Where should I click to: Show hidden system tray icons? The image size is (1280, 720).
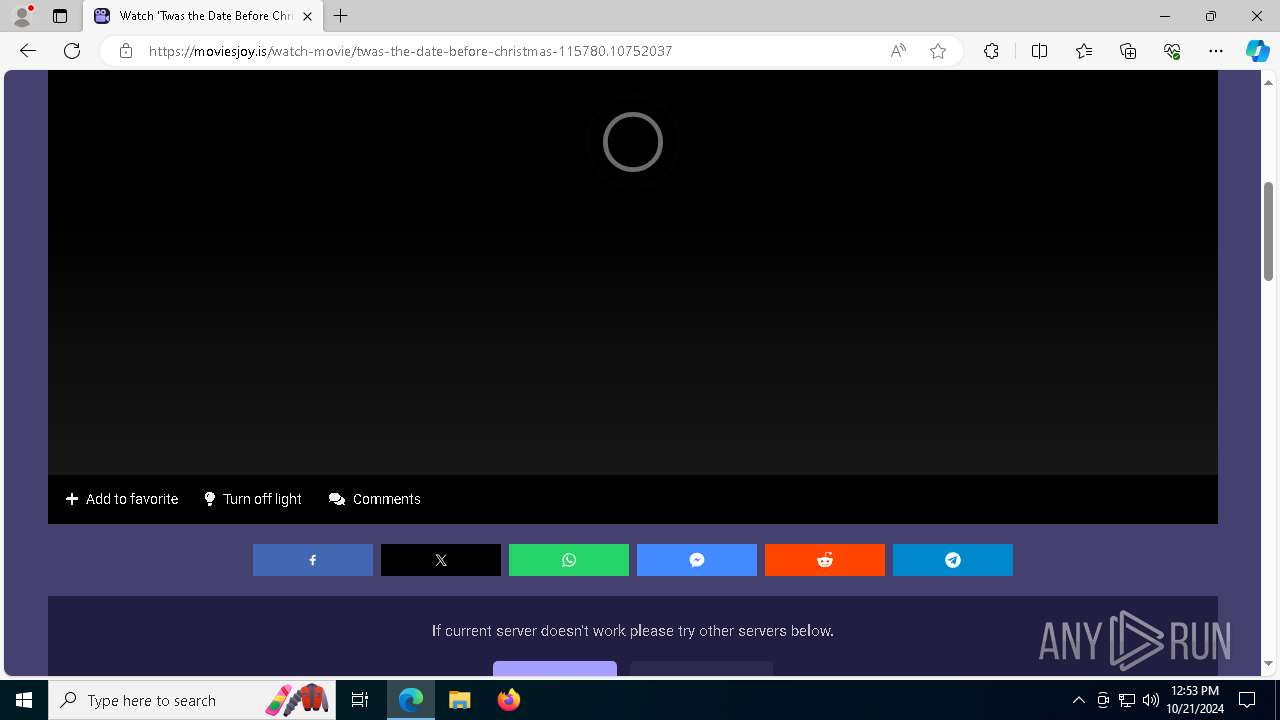coord(1079,700)
